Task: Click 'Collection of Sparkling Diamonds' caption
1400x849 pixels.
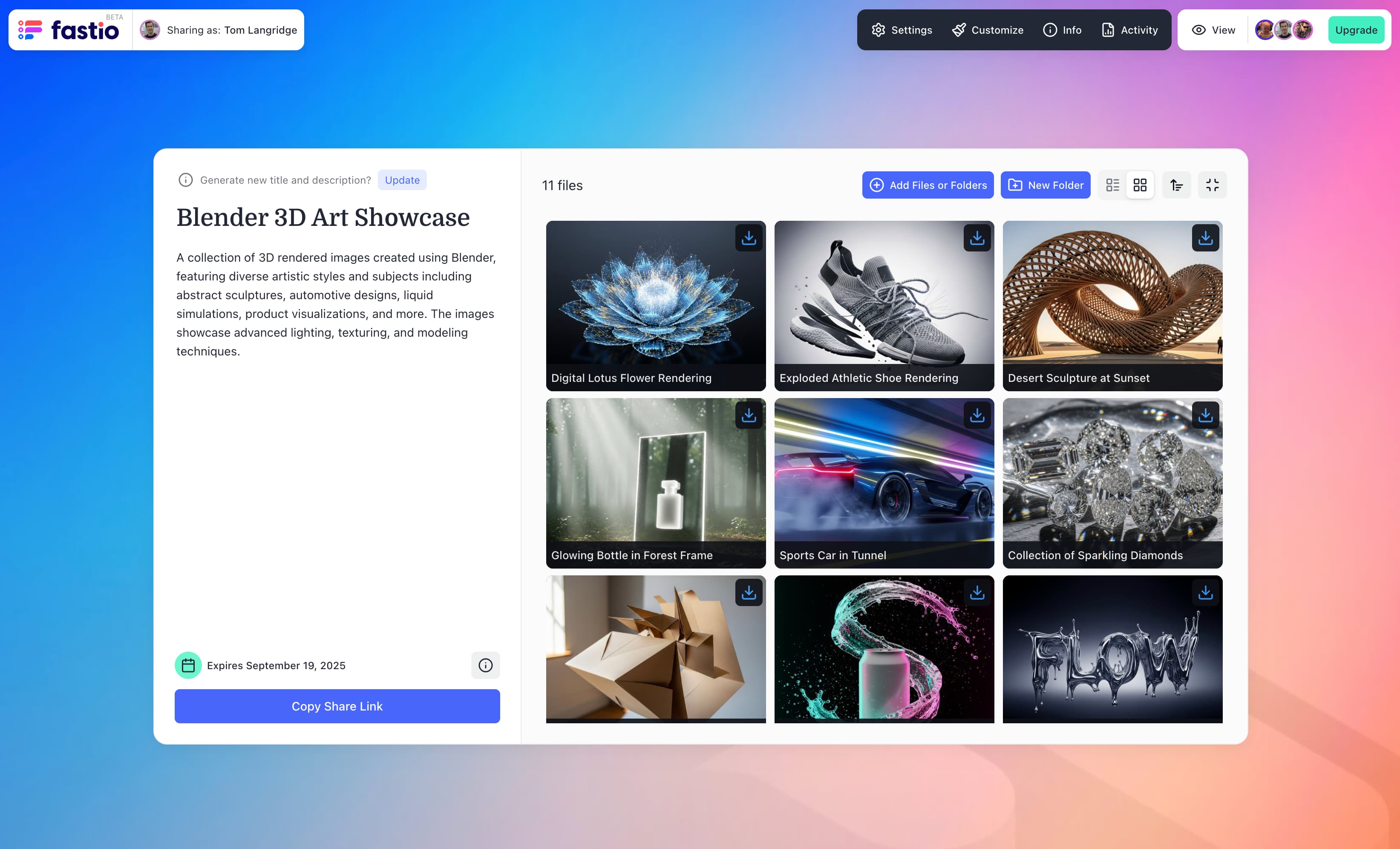Action: pyautogui.click(x=1095, y=555)
